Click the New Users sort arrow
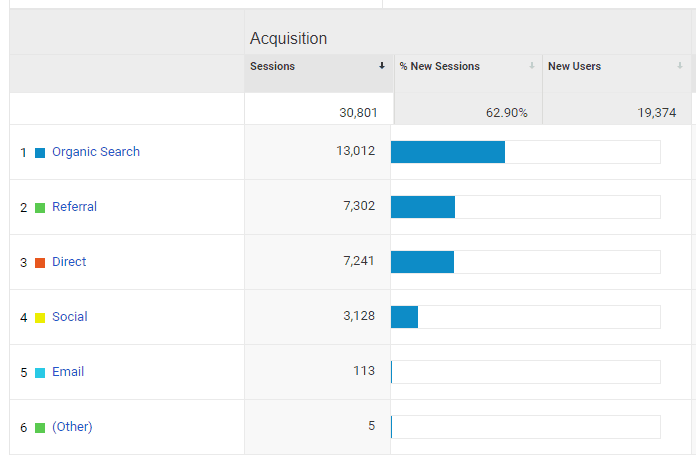 coord(680,66)
